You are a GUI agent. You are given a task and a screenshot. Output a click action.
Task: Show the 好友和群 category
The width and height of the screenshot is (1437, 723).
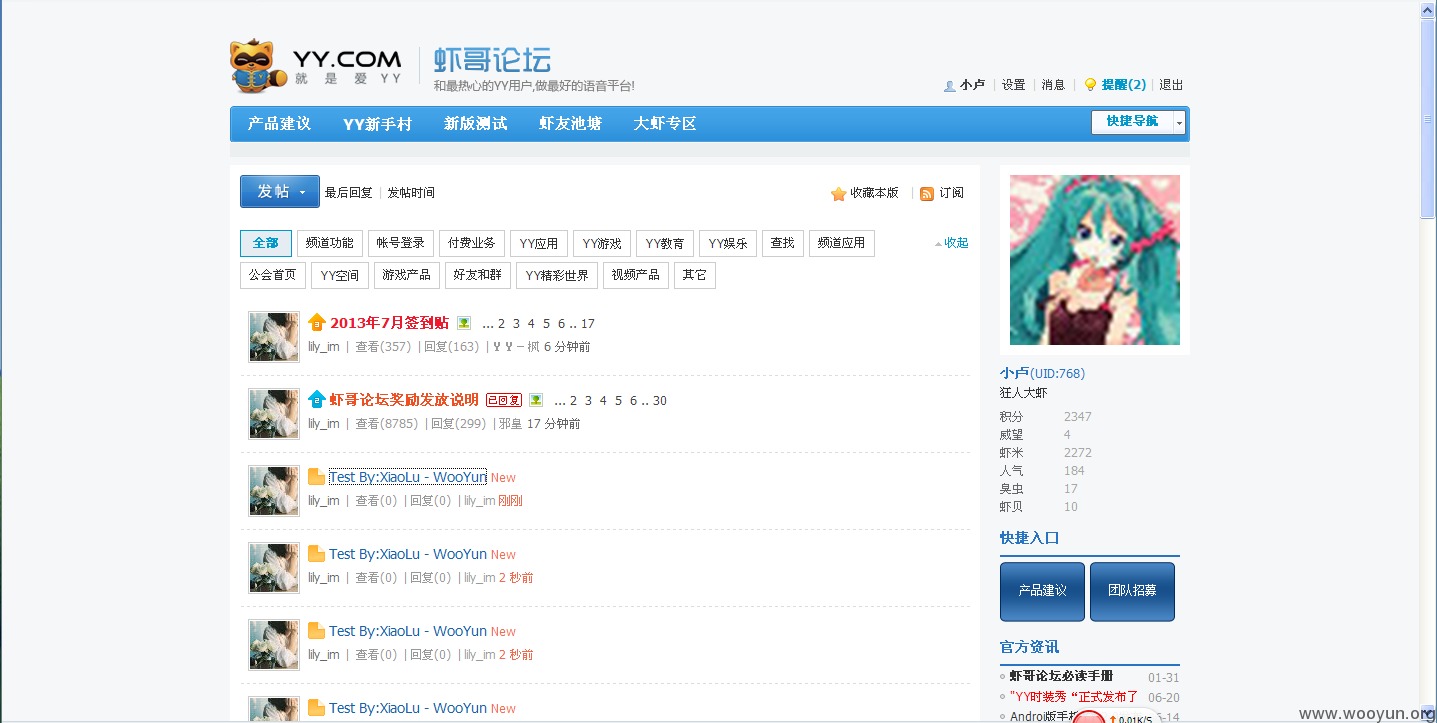[478, 275]
